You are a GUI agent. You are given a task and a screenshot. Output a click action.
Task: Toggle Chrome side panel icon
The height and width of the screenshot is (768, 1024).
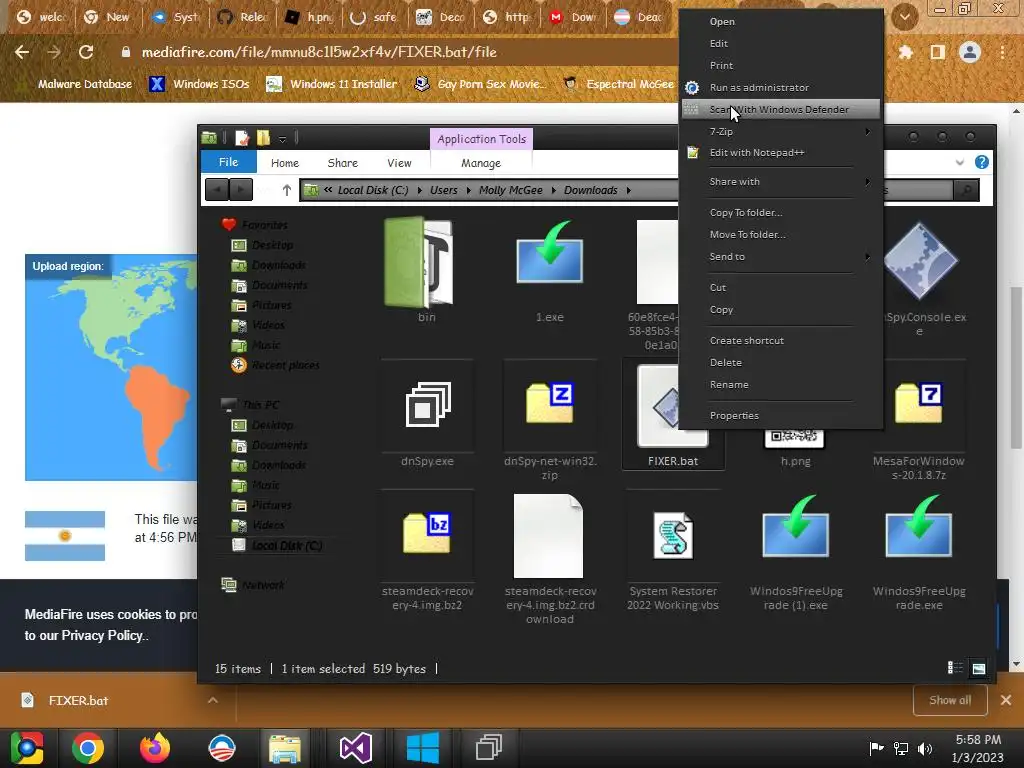[938, 52]
